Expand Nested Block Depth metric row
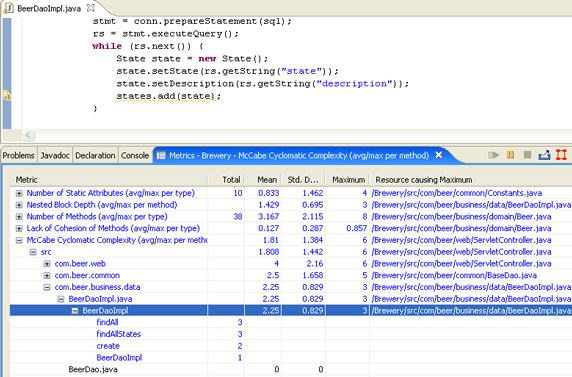The image size is (572, 377). 19,205
